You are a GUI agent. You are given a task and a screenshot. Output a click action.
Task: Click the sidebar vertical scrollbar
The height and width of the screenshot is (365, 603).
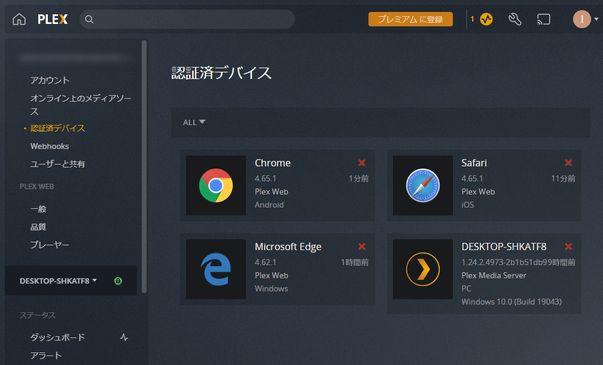point(144,167)
